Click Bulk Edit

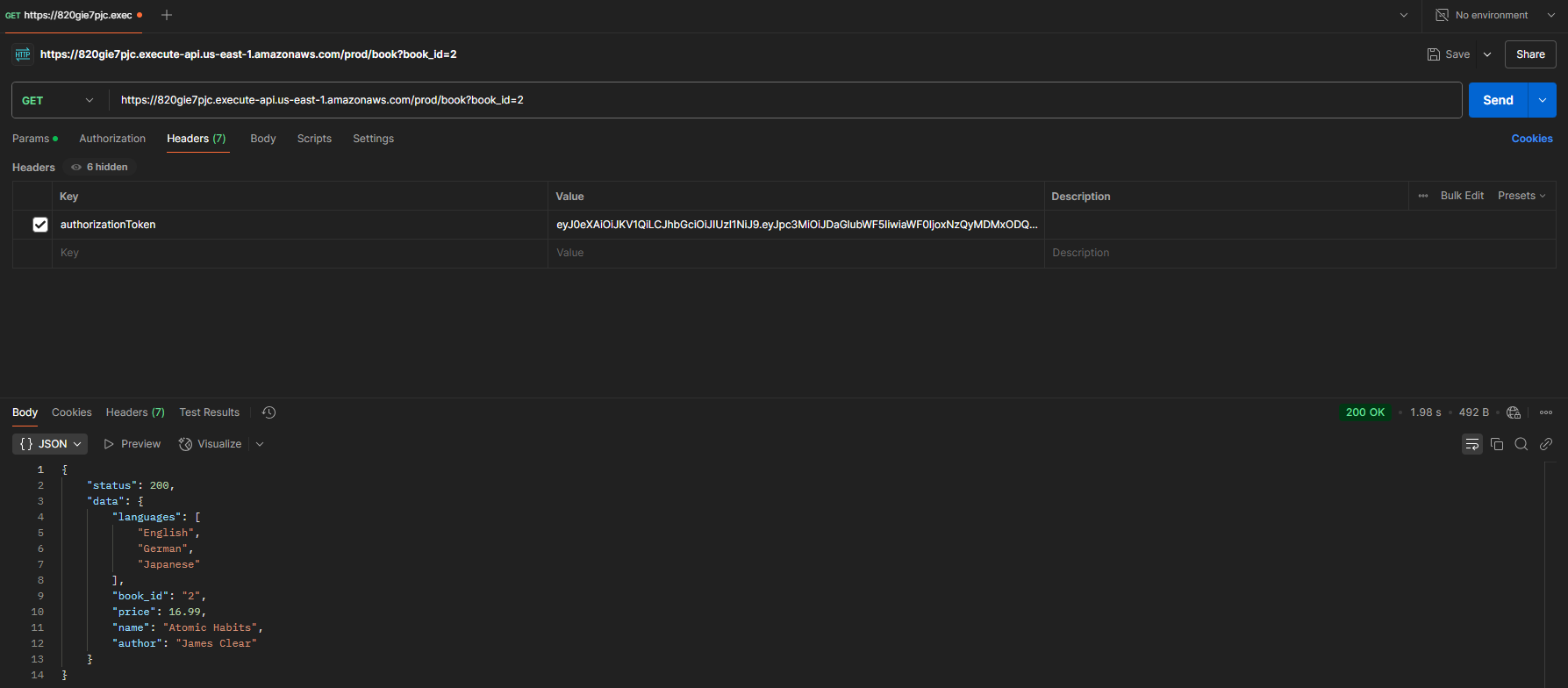pyautogui.click(x=1462, y=196)
